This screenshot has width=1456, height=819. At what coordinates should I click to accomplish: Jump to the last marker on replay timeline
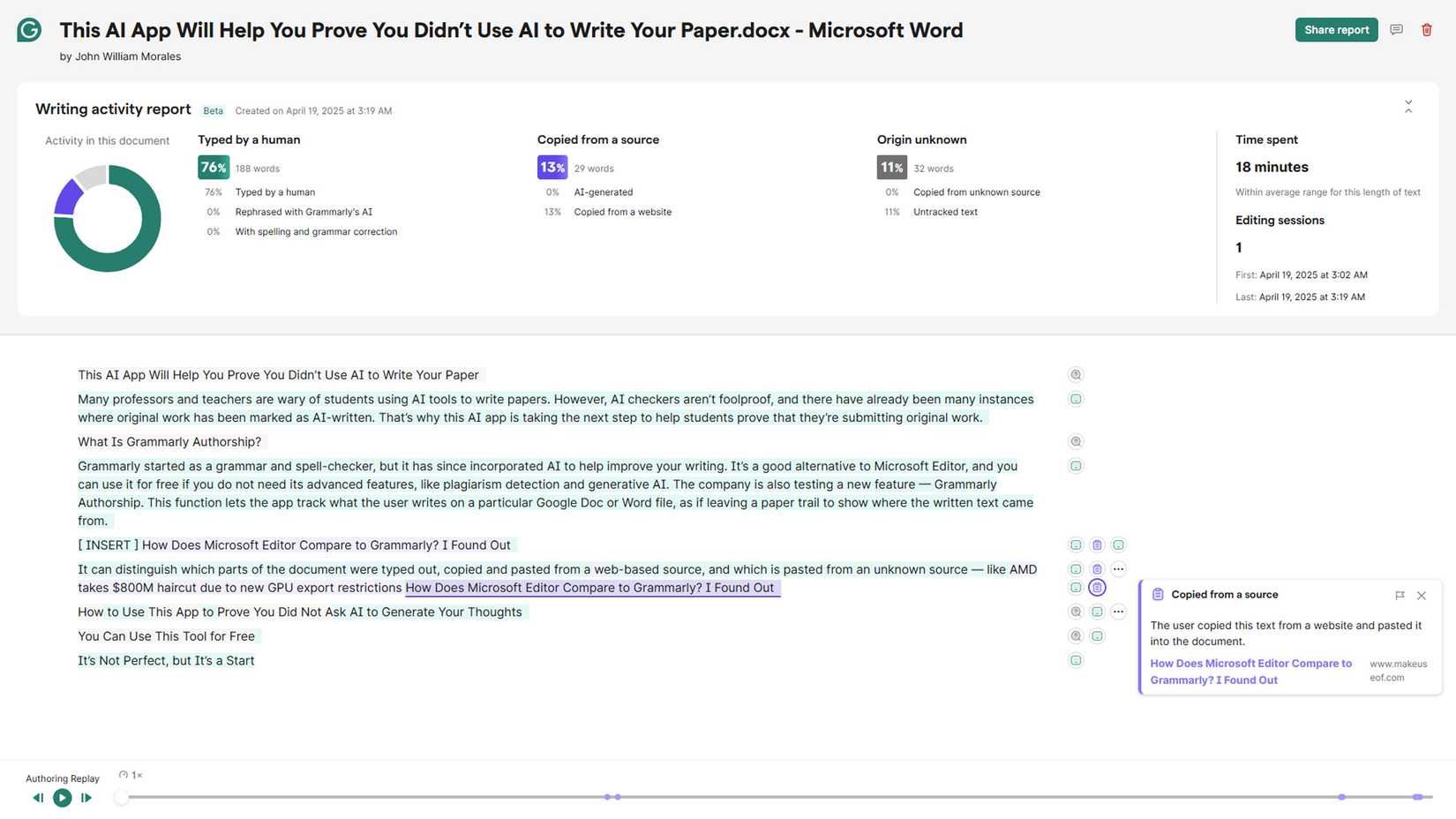[x=1417, y=797]
